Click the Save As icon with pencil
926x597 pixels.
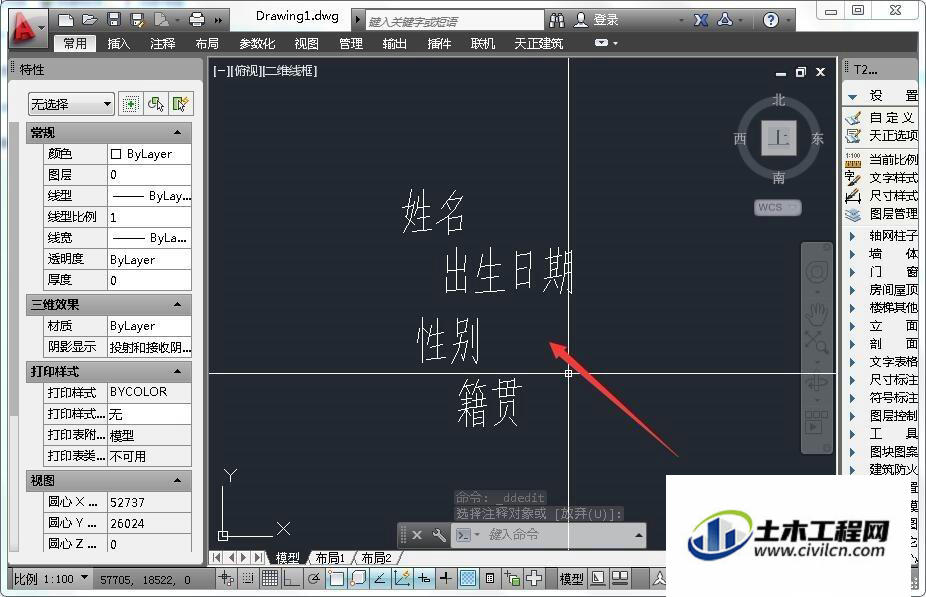(x=137, y=21)
